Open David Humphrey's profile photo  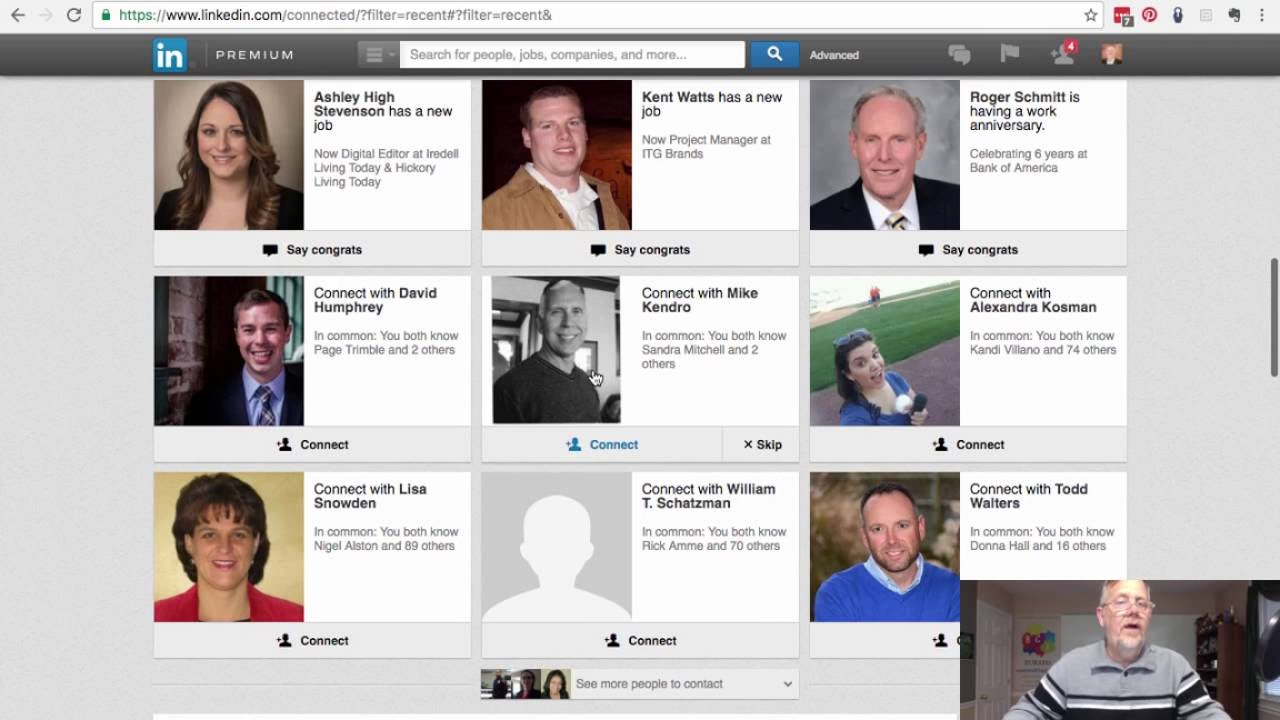tap(229, 351)
